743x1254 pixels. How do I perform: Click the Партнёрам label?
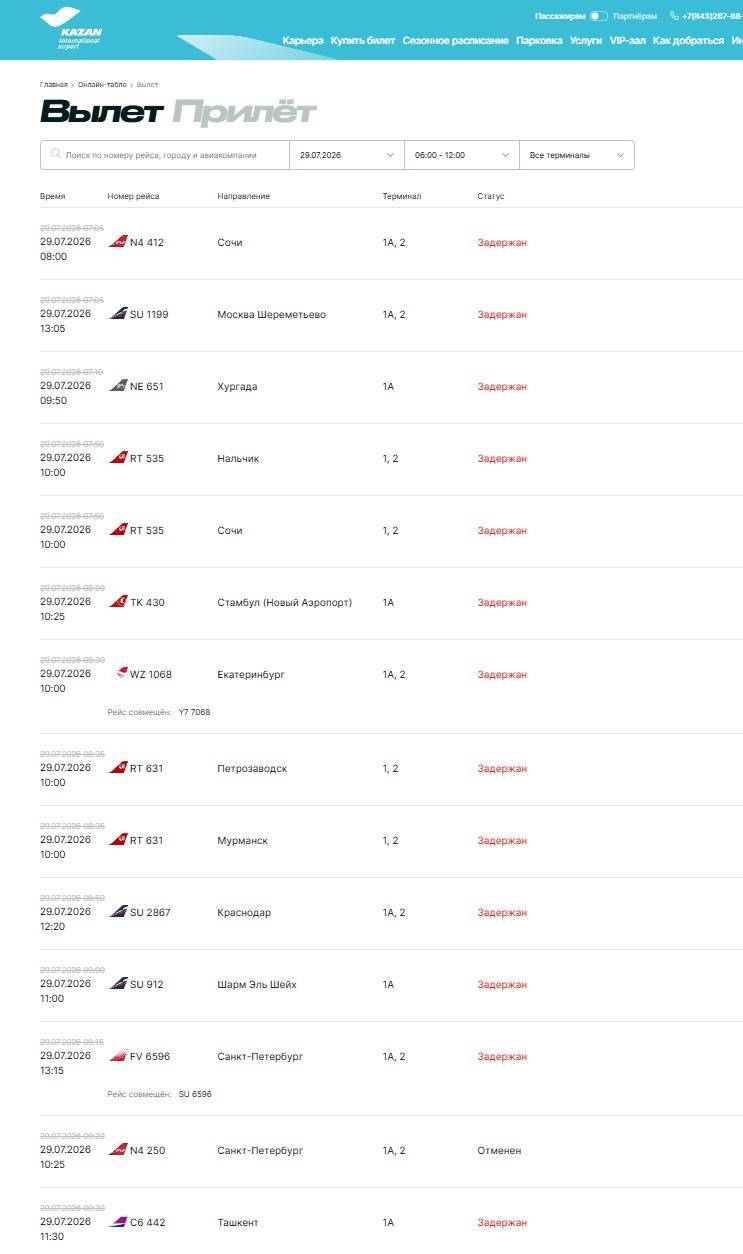(635, 16)
